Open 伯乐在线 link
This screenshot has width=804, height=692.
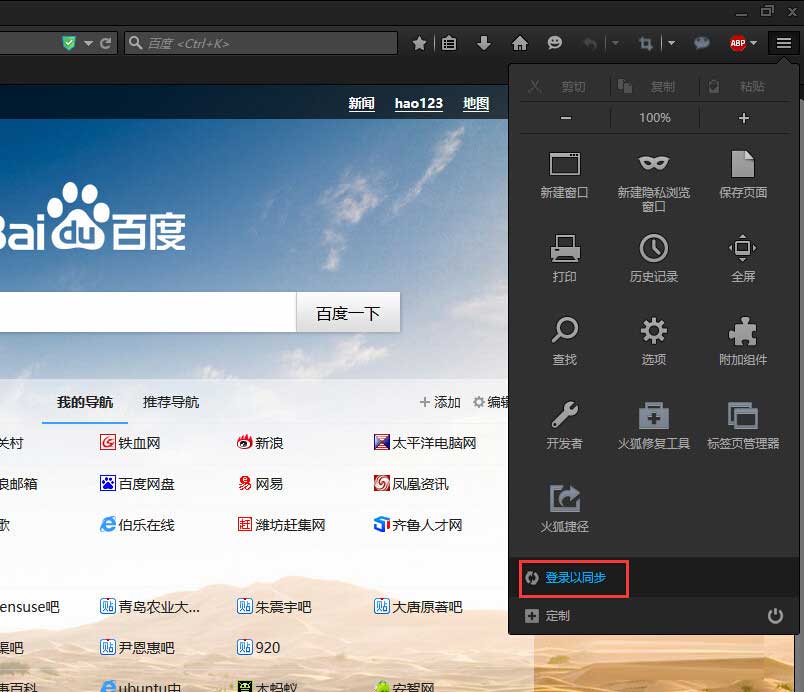pos(137,525)
